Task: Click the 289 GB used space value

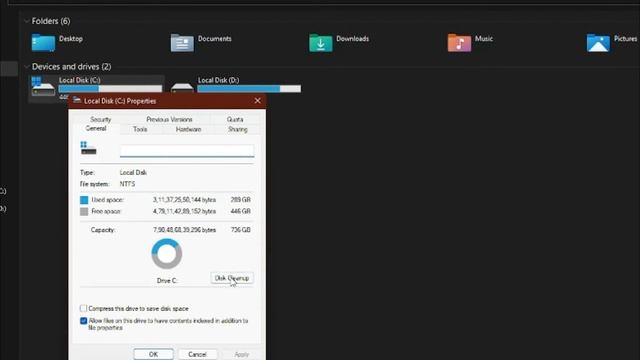Action: (240, 200)
